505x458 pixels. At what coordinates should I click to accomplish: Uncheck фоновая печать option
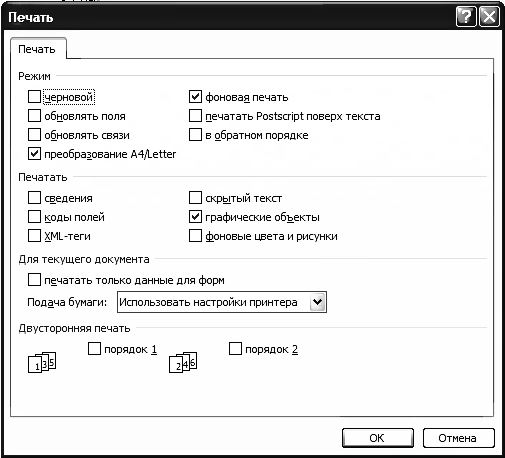click(195, 97)
